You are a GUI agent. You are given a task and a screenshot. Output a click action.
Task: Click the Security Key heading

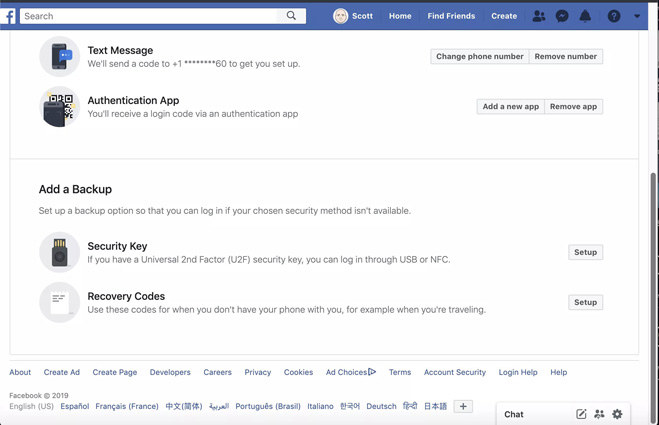tap(117, 246)
